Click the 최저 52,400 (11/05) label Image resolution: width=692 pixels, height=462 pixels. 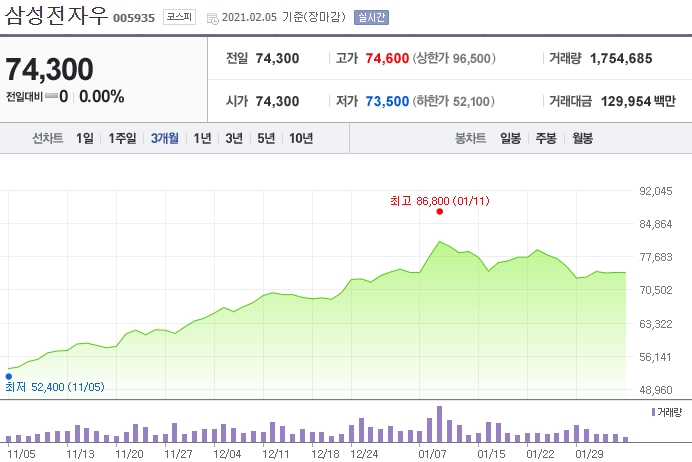[55, 387]
